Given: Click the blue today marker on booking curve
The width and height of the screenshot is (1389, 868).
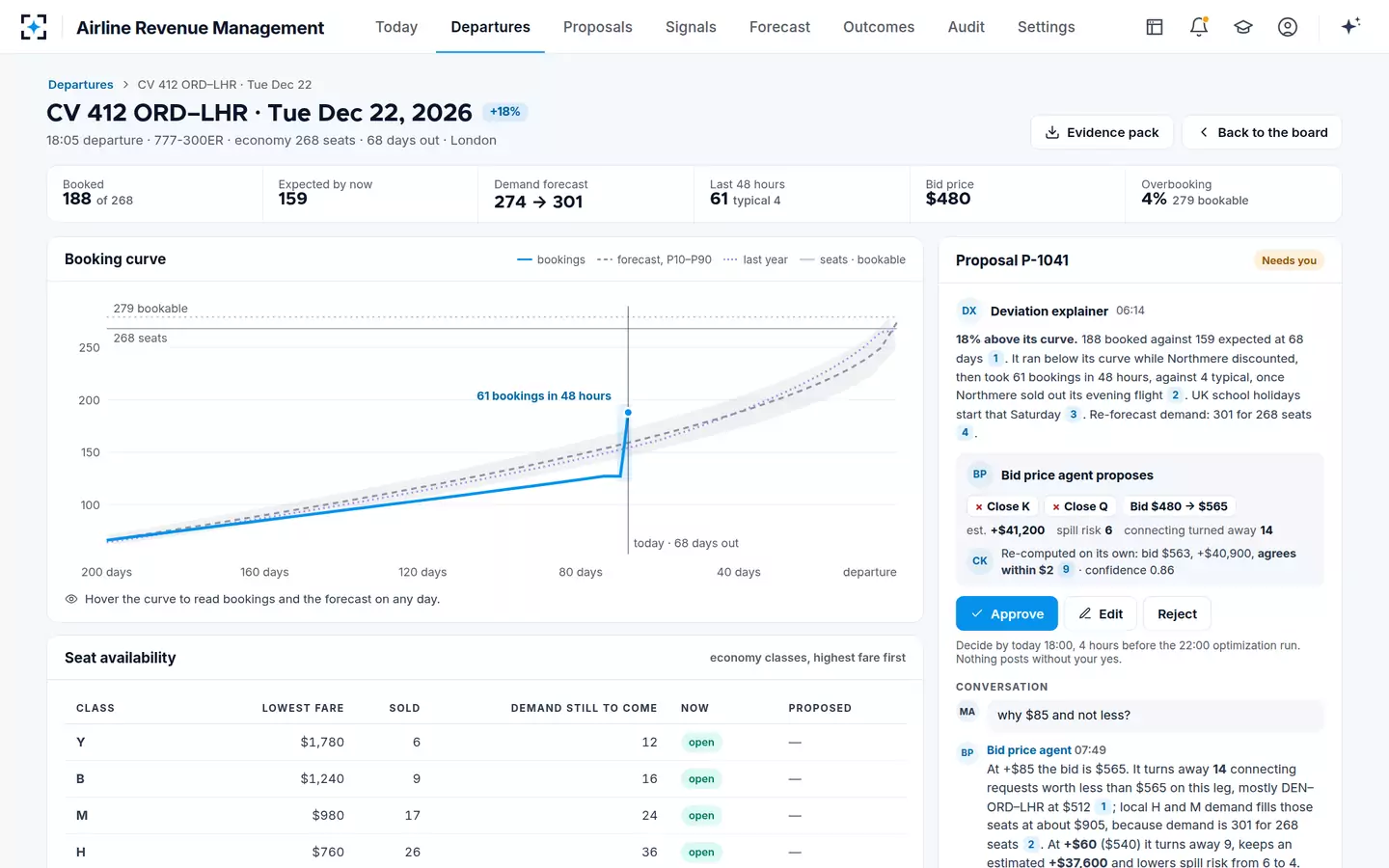Looking at the screenshot, I should pyautogui.click(x=628, y=413).
